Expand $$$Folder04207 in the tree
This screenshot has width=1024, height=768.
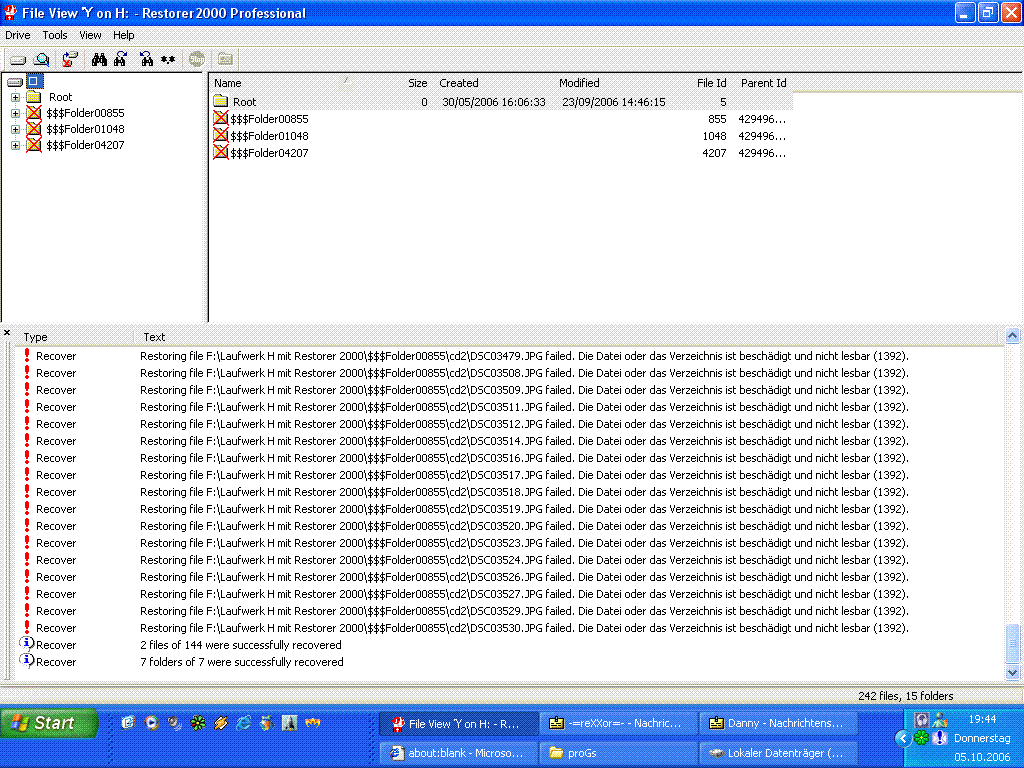pos(15,145)
